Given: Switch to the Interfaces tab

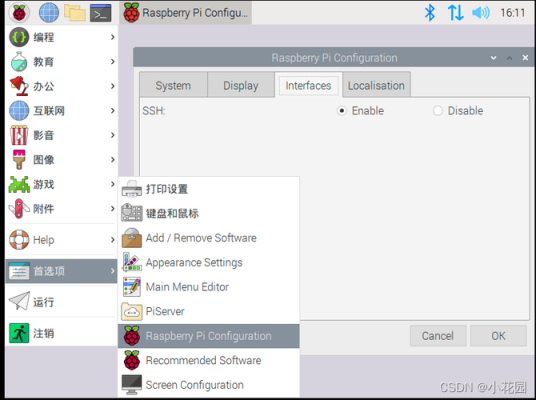Looking at the screenshot, I should [x=308, y=85].
